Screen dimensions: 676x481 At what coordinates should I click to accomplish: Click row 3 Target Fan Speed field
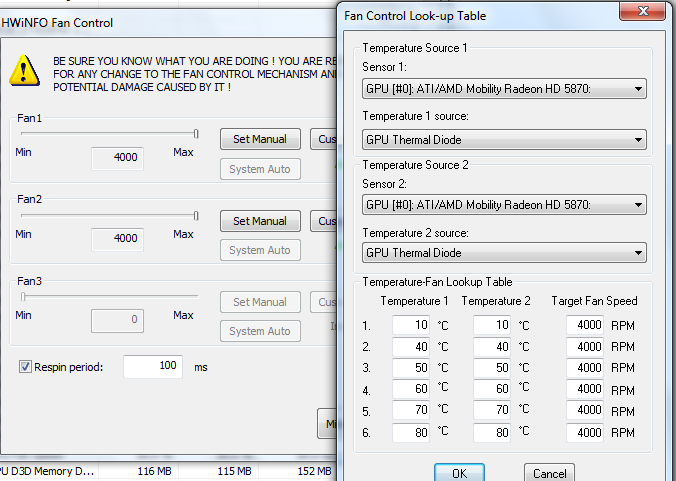(585, 367)
